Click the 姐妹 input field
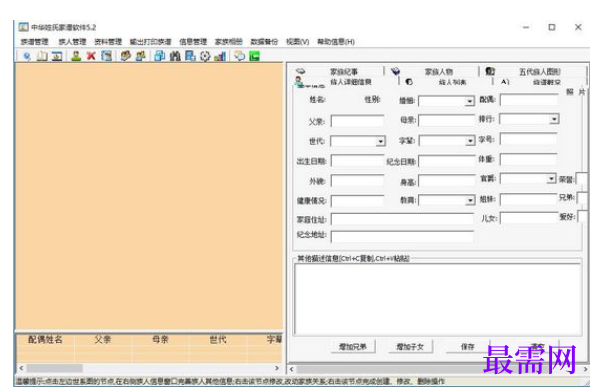This screenshot has width=595, height=391. (529, 199)
